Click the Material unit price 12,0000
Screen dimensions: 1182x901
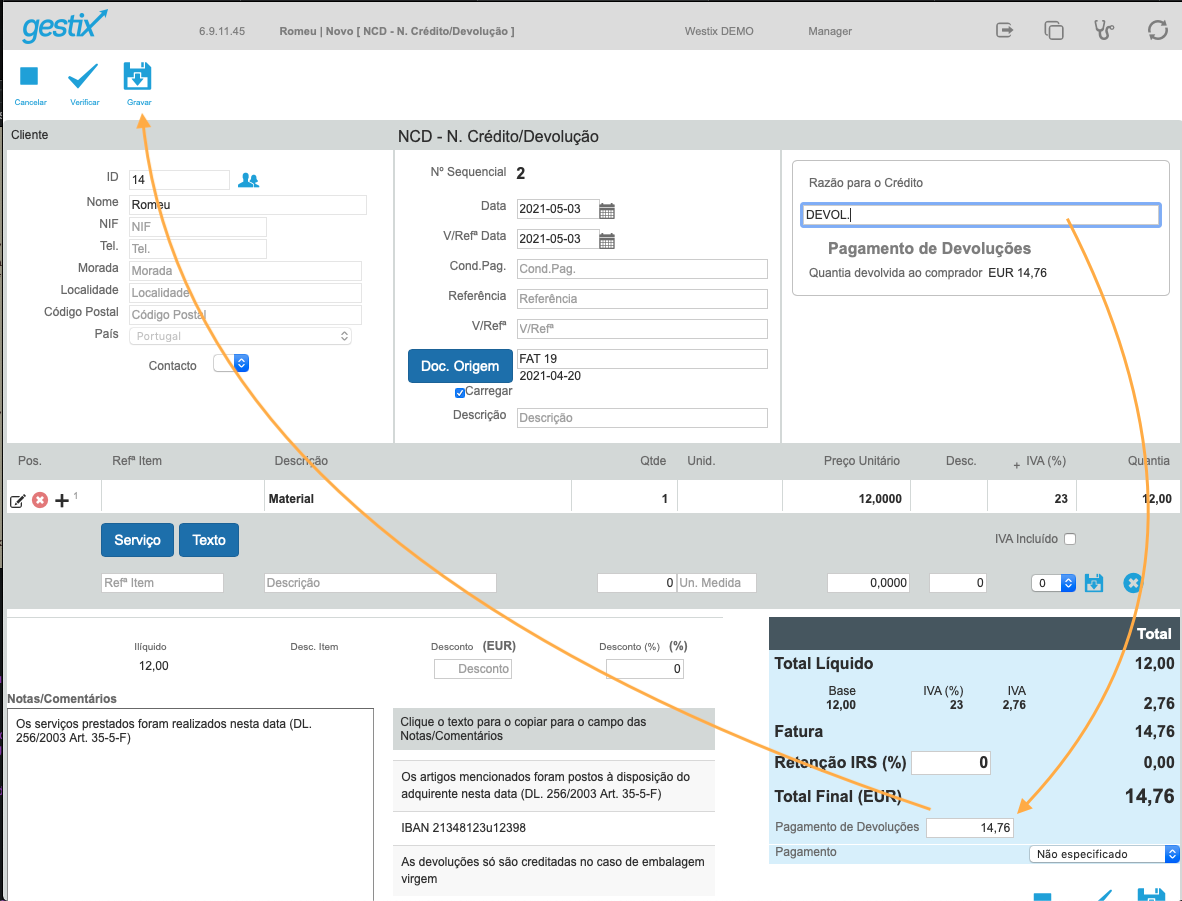(847, 498)
